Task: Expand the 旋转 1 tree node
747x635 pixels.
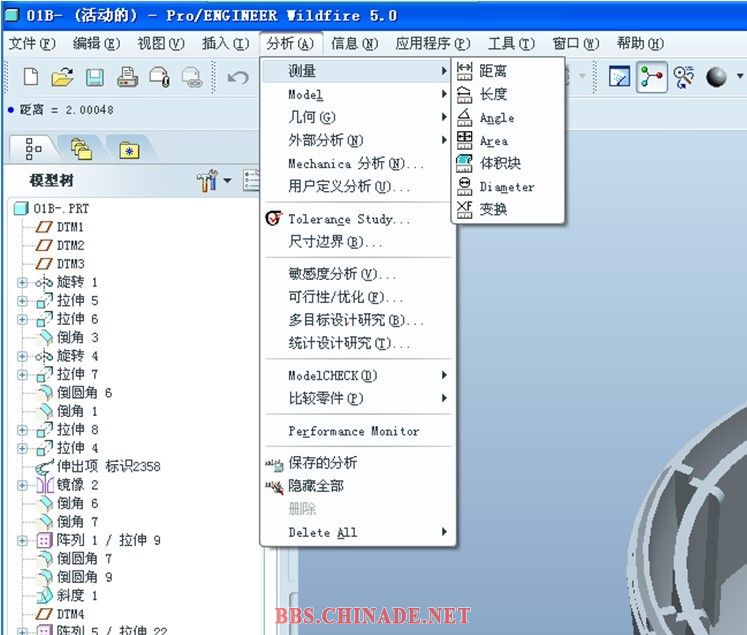Action: click(22, 282)
